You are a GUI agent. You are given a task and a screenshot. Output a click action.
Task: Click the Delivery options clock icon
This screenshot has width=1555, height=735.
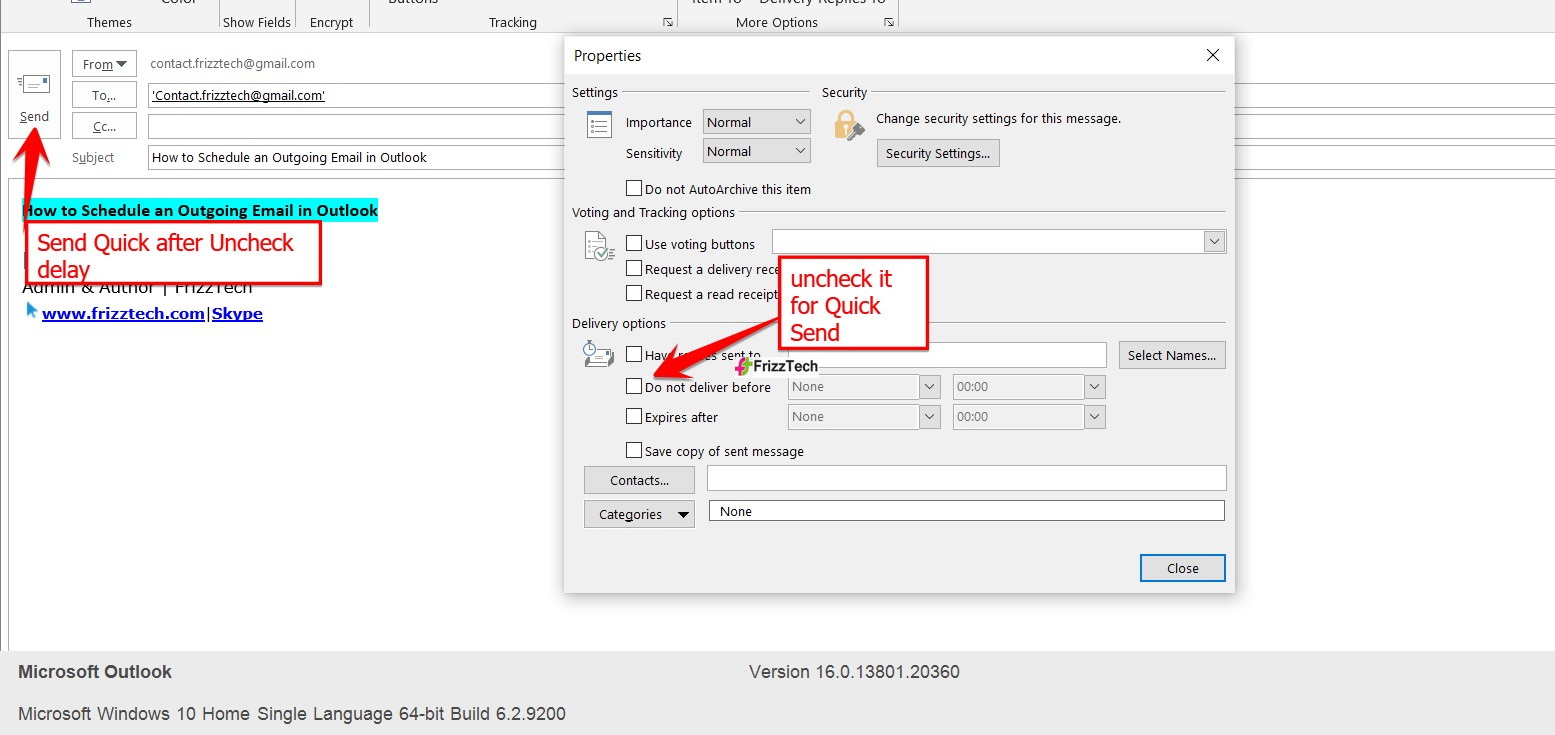point(598,353)
